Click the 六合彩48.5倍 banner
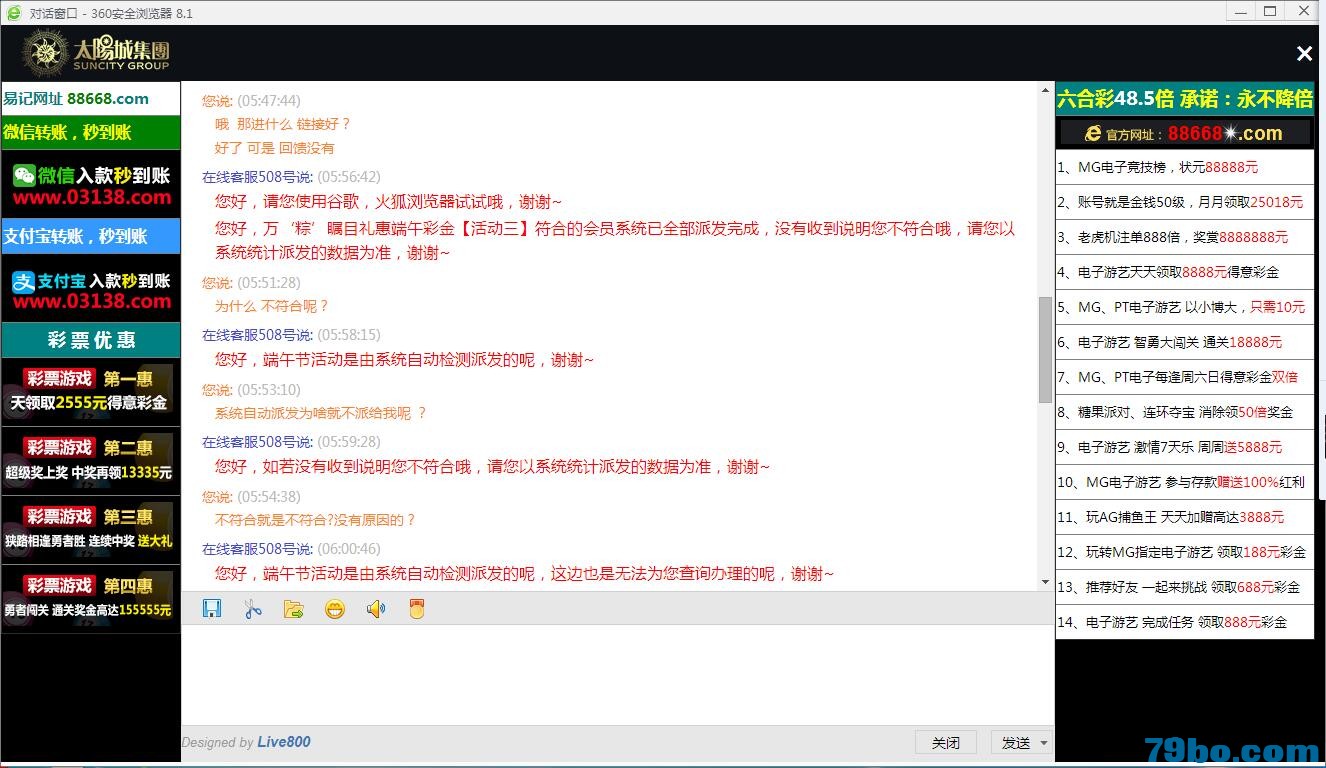 (x=1185, y=99)
